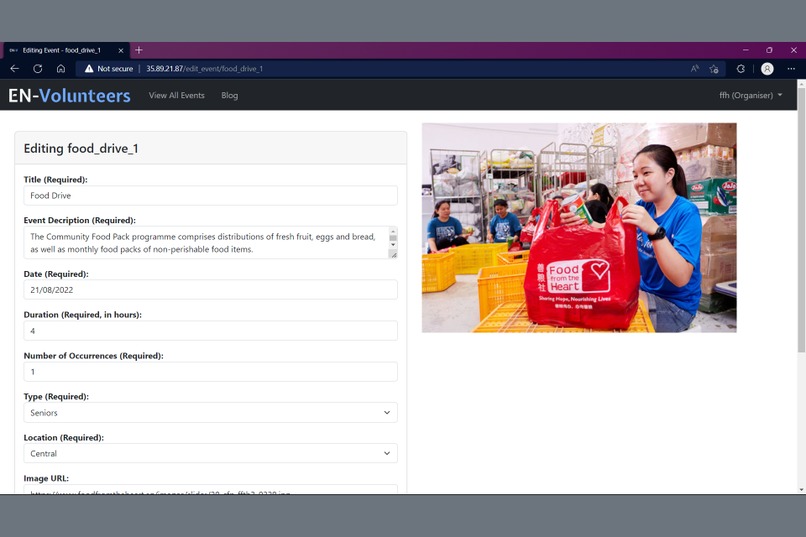This screenshot has width=806, height=537.
Task: Click the description textarea resize handle
Action: click(394, 254)
